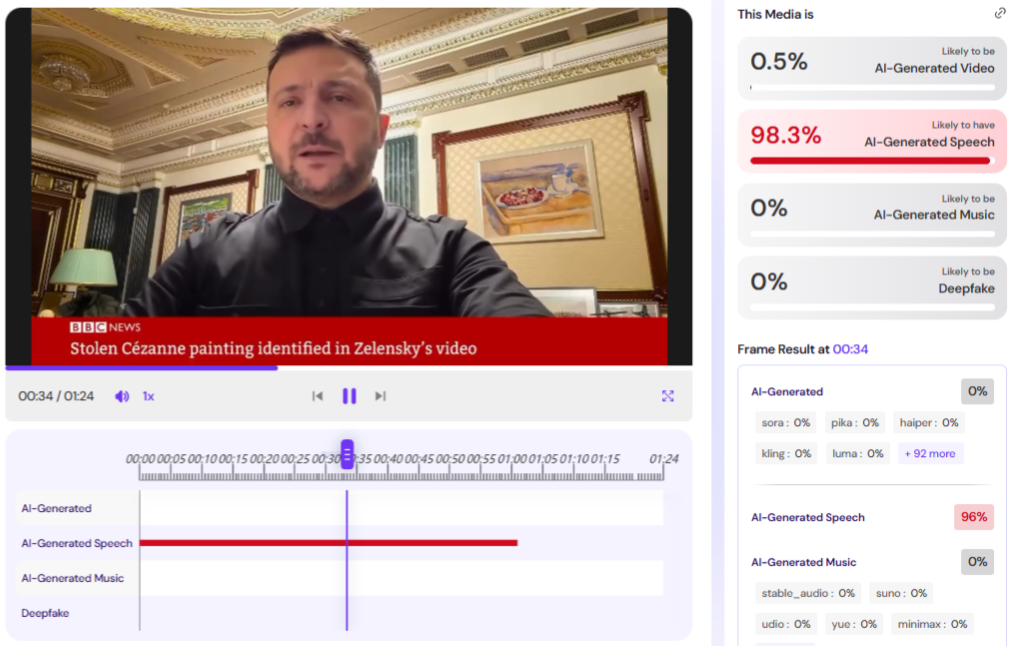The width and height of the screenshot is (1014, 646).
Task: Click the luma : 0% chip
Action: point(858,453)
